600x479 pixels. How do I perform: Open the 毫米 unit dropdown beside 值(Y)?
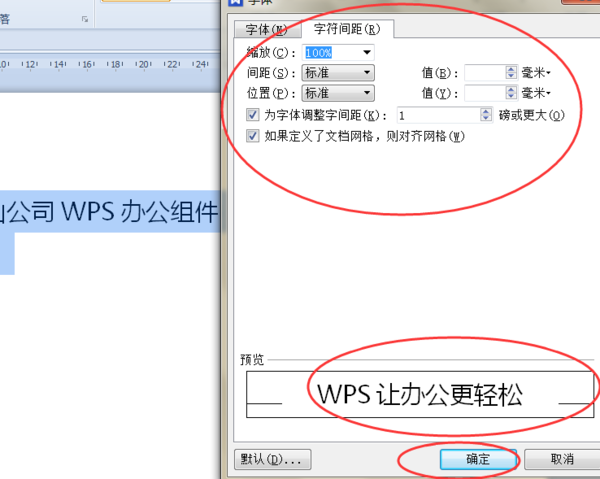536,93
